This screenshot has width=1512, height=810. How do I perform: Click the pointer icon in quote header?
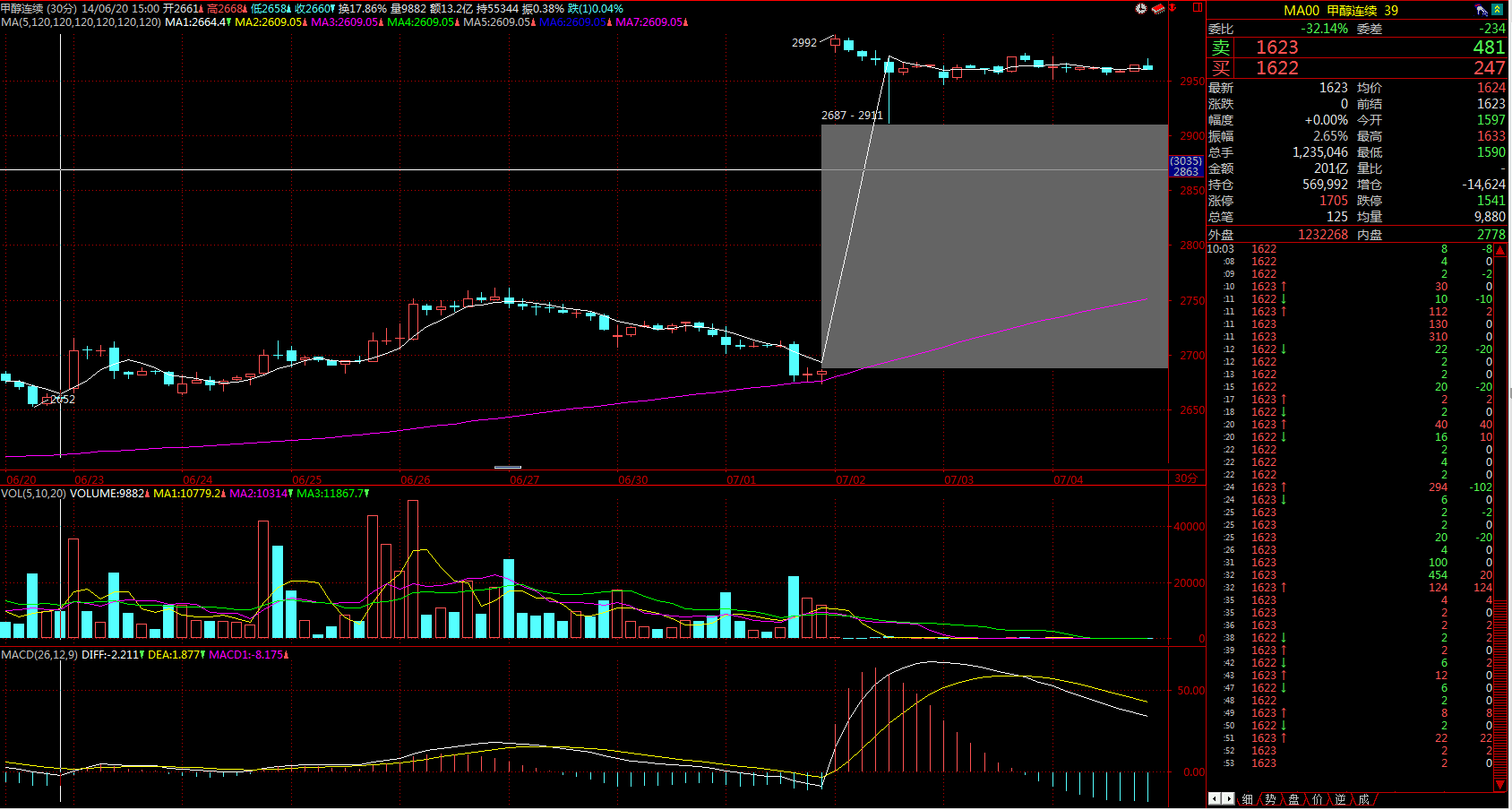click(x=1482, y=10)
